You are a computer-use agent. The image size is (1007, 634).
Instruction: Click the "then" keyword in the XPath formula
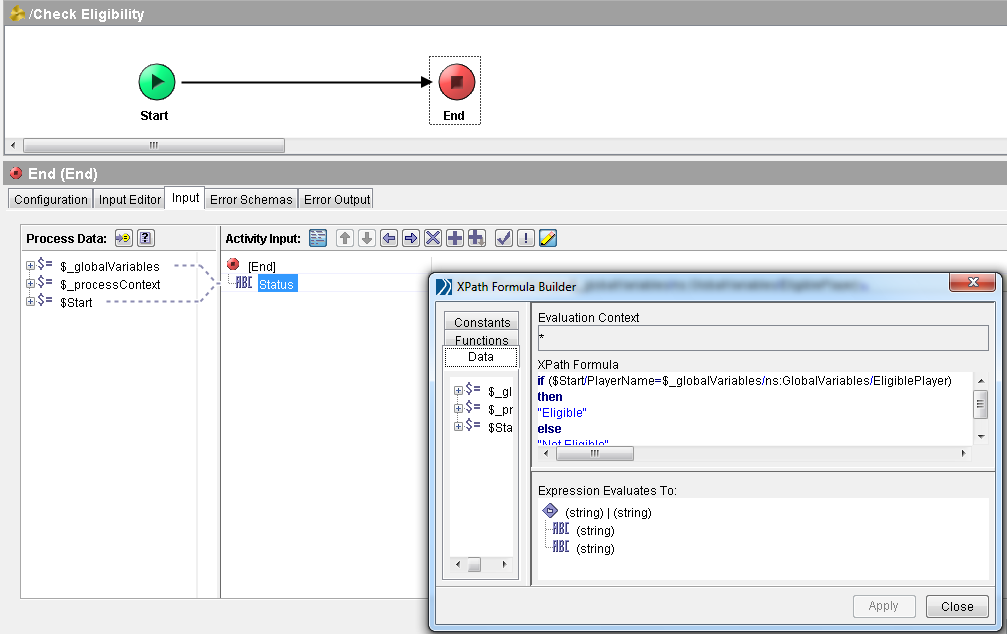(x=550, y=397)
